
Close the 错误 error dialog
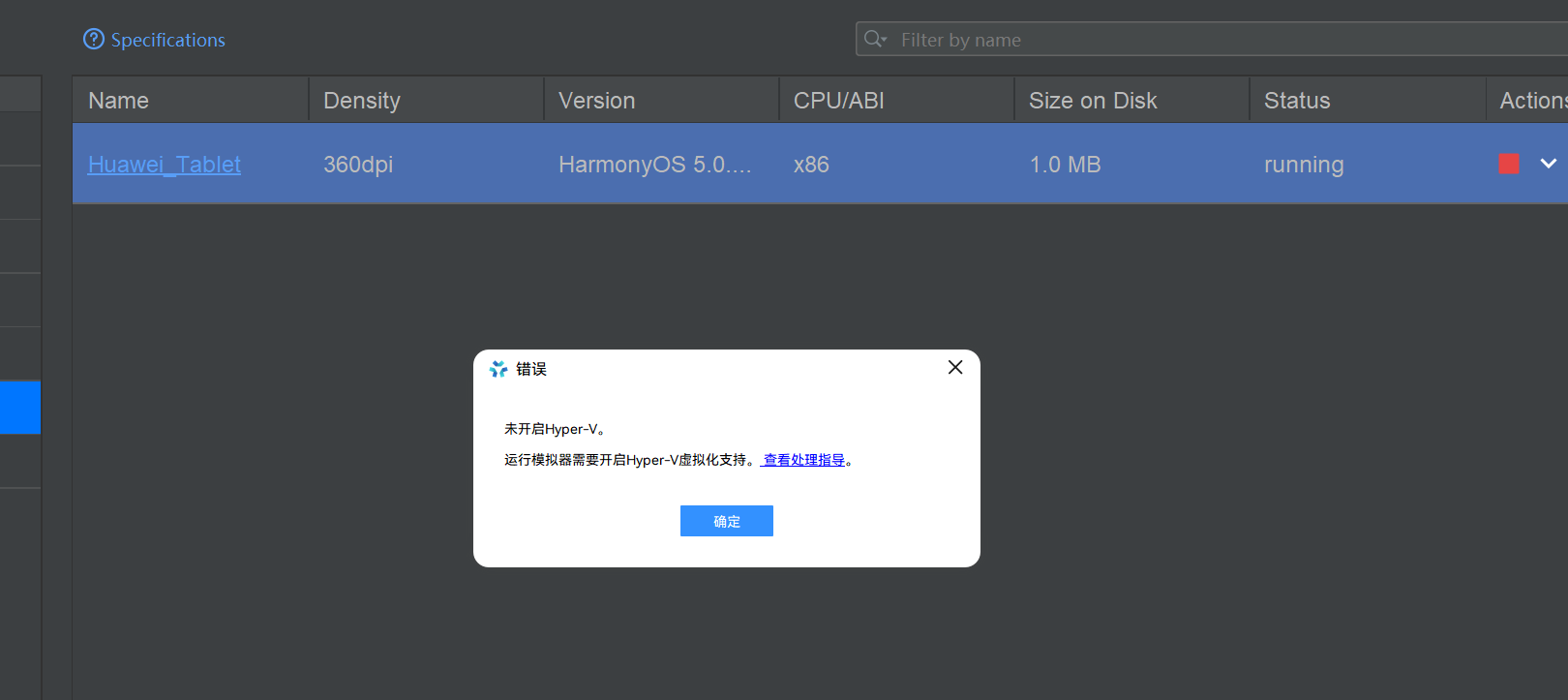click(x=955, y=367)
